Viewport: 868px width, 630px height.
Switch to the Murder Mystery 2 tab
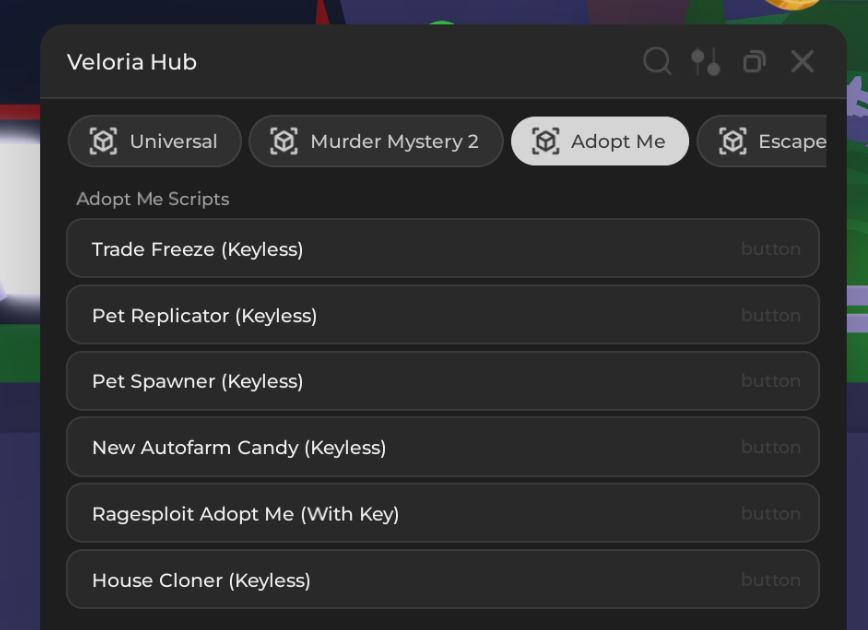tap(376, 141)
